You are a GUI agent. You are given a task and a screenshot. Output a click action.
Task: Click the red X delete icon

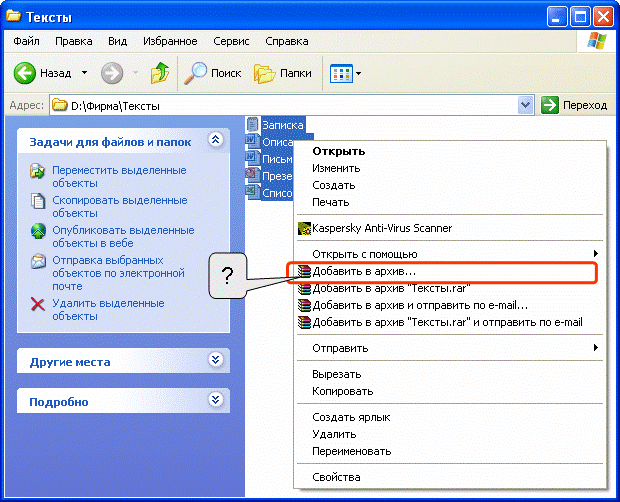pos(38,304)
